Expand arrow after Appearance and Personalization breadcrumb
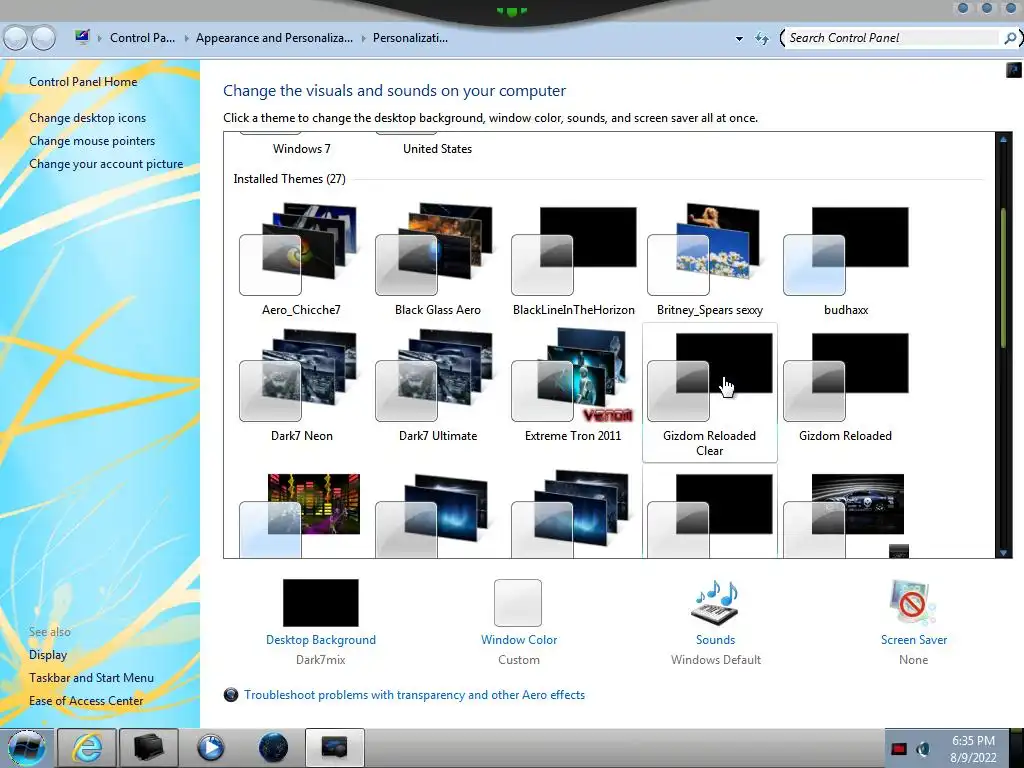Screen dimensions: 1024x768 coord(363,39)
